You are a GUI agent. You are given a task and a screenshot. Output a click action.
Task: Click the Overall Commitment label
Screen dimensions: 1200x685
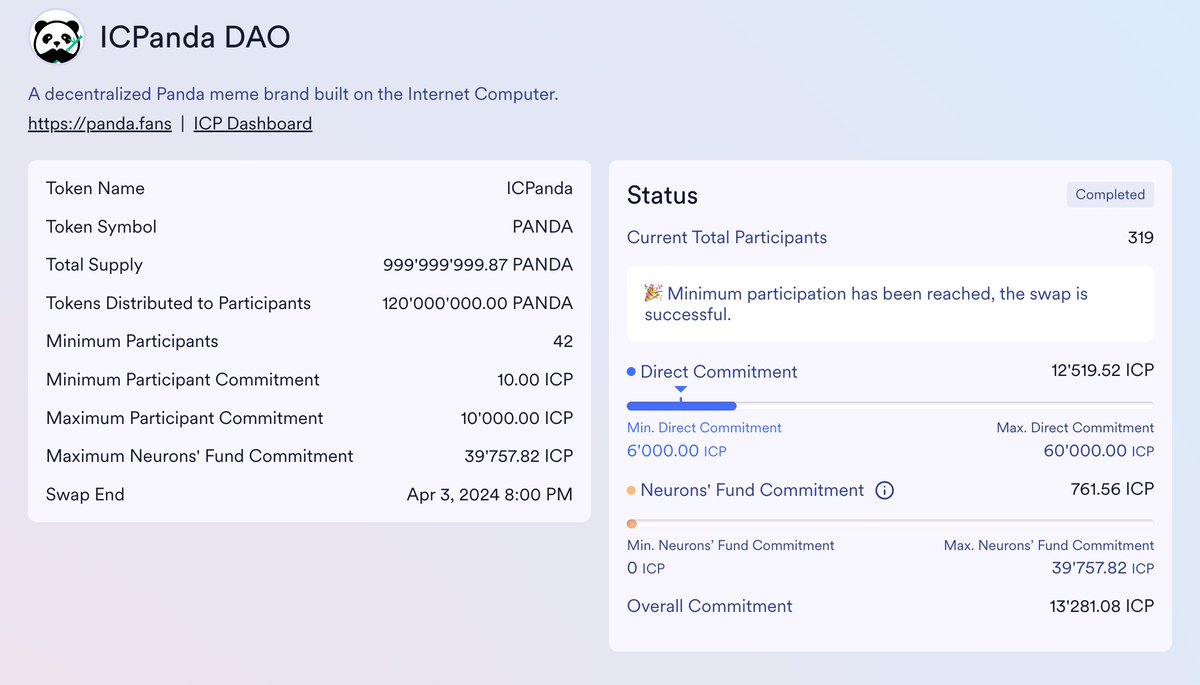point(709,606)
